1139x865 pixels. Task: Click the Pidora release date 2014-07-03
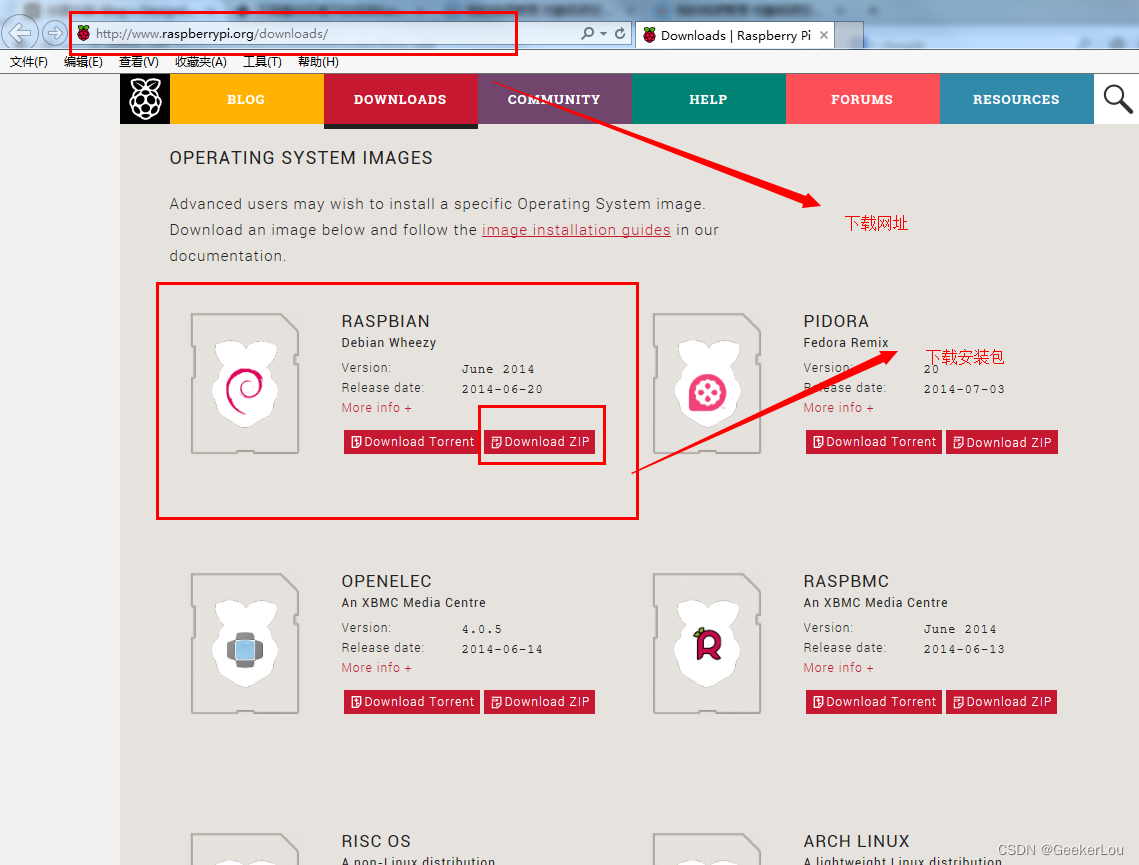[x=965, y=389]
